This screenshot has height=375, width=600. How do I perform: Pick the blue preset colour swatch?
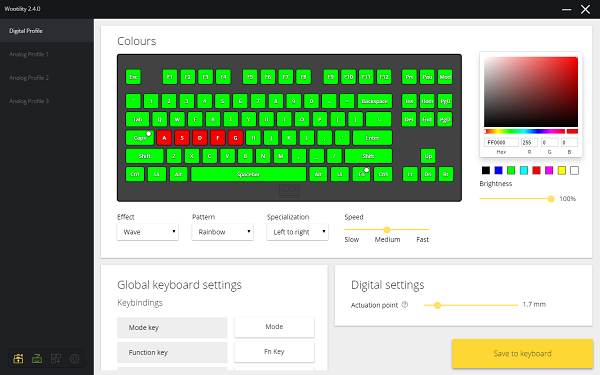click(498, 170)
